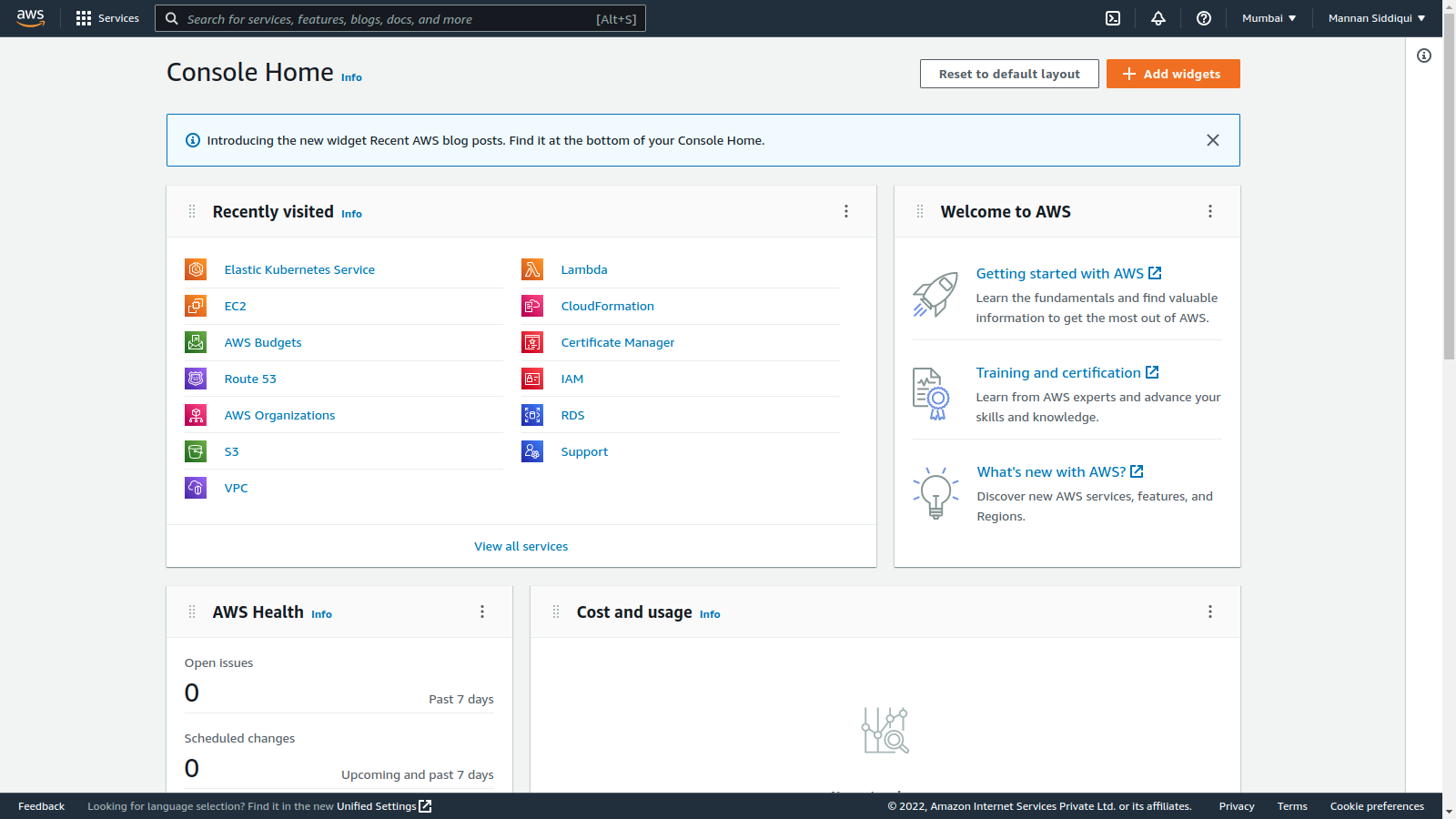Open the Support link
1456x819 pixels.
(584, 451)
